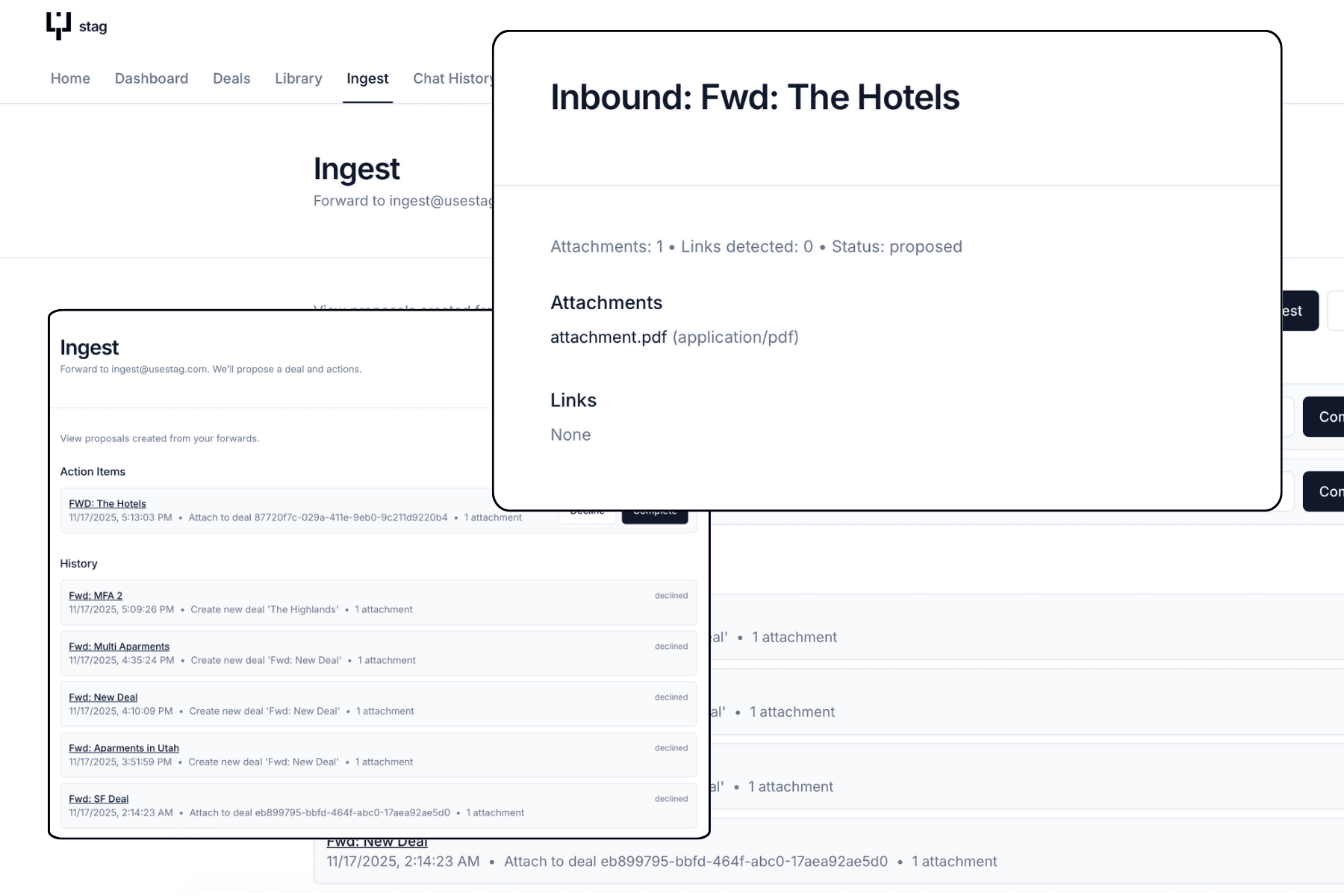The width and height of the screenshot is (1344, 896).
Task: Open the Fwd: Multi Aparments entry
Action: pyautogui.click(x=118, y=646)
